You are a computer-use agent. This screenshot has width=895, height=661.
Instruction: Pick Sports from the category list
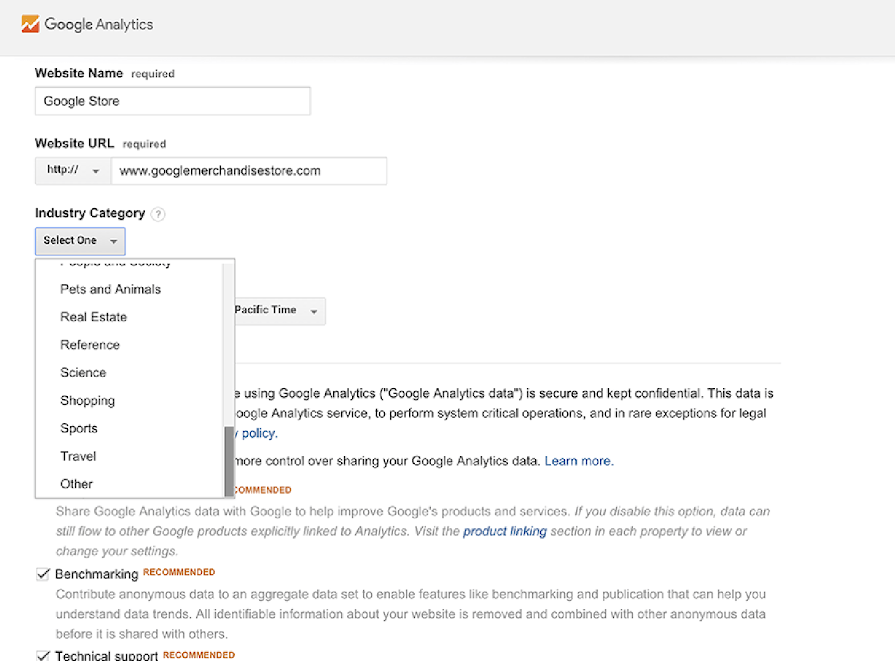coord(79,428)
